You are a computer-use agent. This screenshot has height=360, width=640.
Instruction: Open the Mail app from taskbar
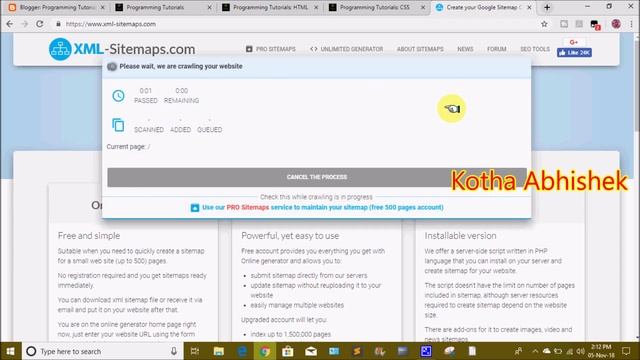pos(311,351)
